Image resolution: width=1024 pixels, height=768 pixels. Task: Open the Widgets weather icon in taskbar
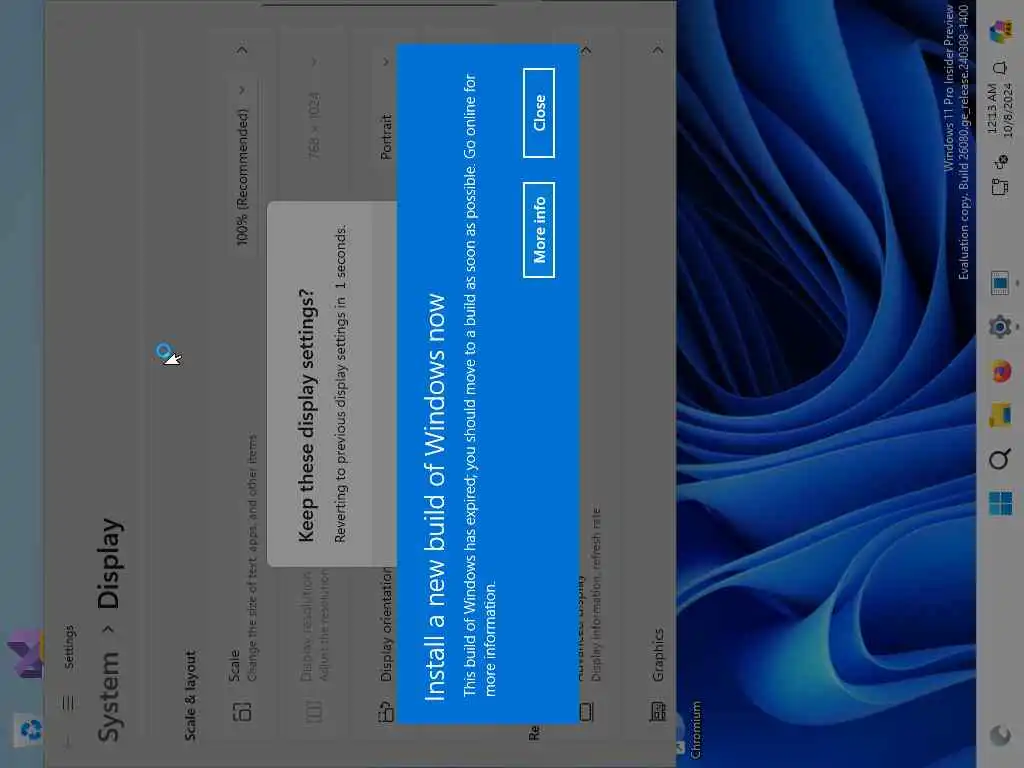(1000, 735)
